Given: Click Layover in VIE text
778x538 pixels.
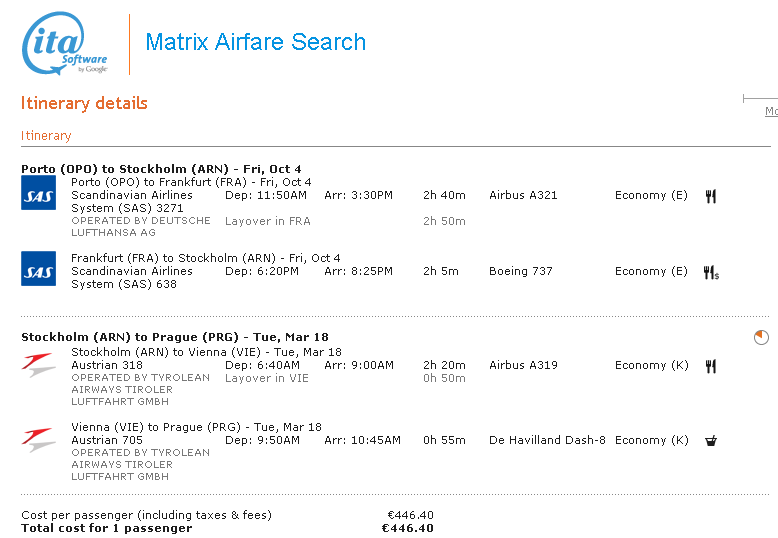Looking at the screenshot, I should pyautogui.click(x=267, y=379).
